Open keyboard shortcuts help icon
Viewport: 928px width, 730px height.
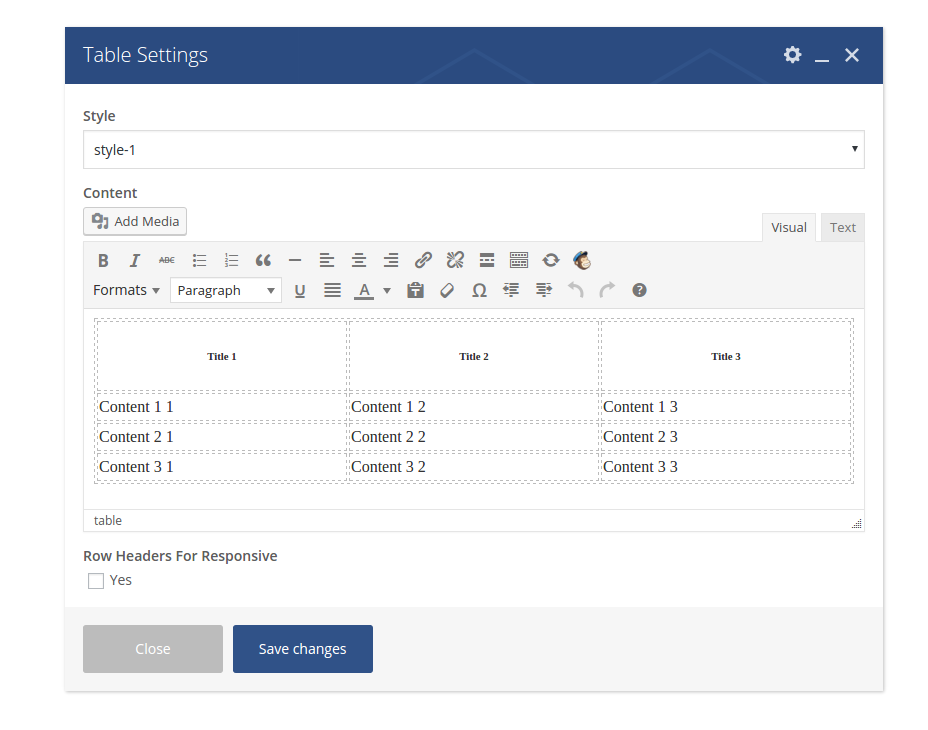639,290
